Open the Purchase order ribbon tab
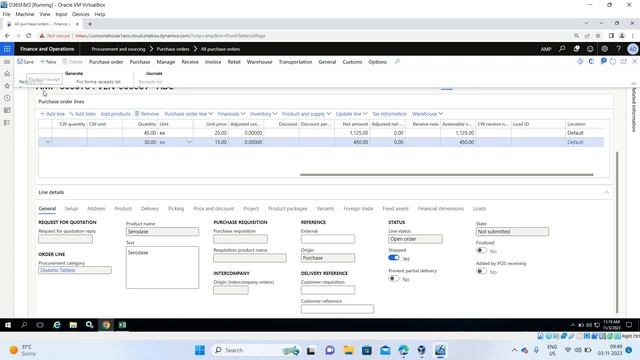Image resolution: width=640 pixels, height=360 pixels. [106, 62]
